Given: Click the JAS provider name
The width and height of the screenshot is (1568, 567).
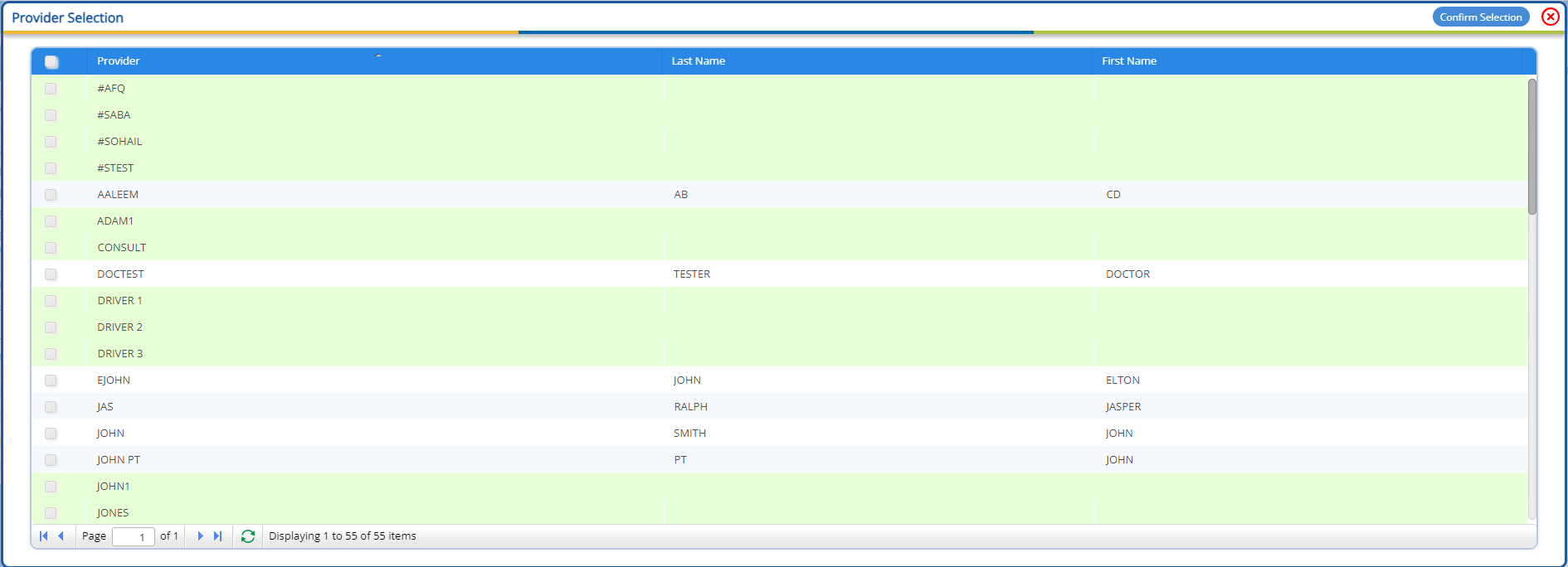Looking at the screenshot, I should click(105, 407).
